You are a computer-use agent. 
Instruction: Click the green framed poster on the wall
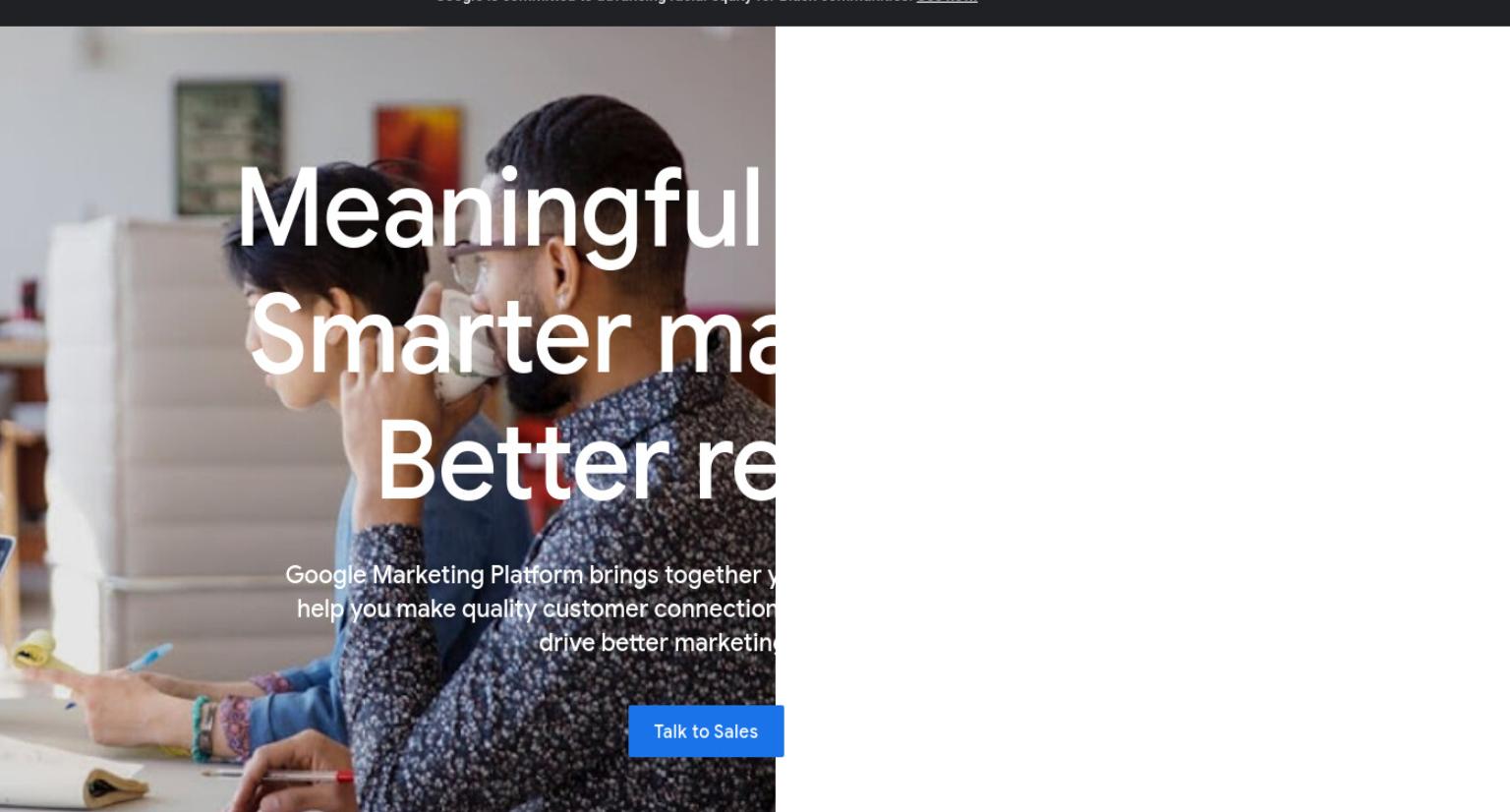pyautogui.click(x=228, y=148)
